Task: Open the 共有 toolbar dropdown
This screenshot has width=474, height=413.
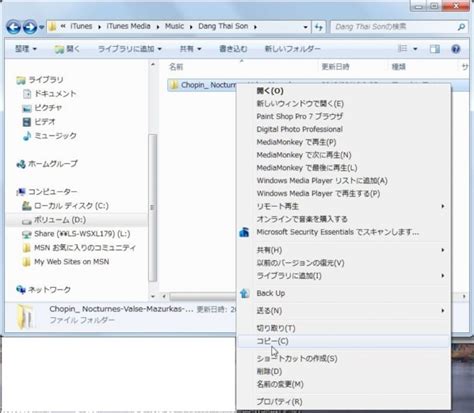Action: coord(190,49)
